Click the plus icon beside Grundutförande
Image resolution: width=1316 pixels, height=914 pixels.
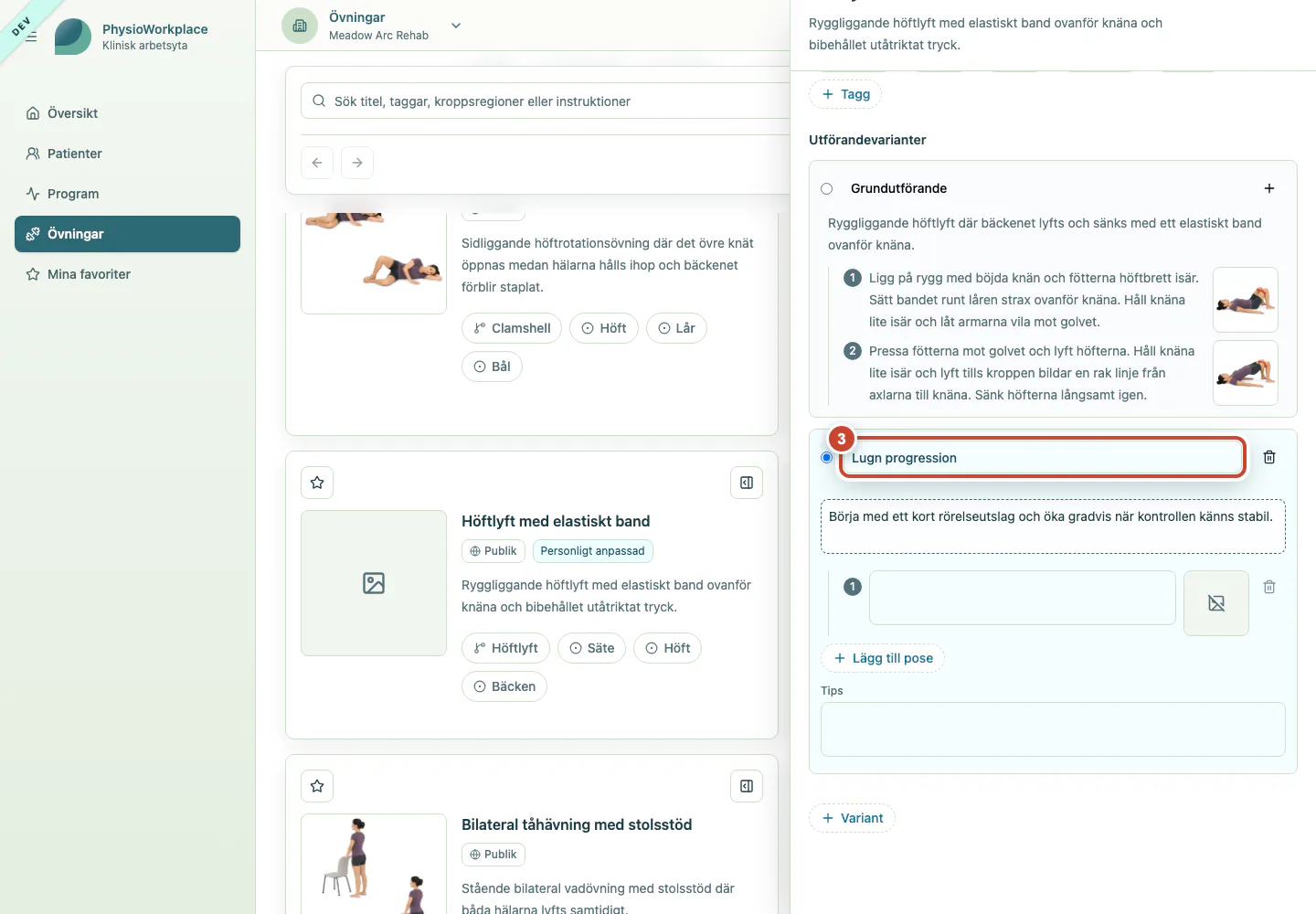1269,188
